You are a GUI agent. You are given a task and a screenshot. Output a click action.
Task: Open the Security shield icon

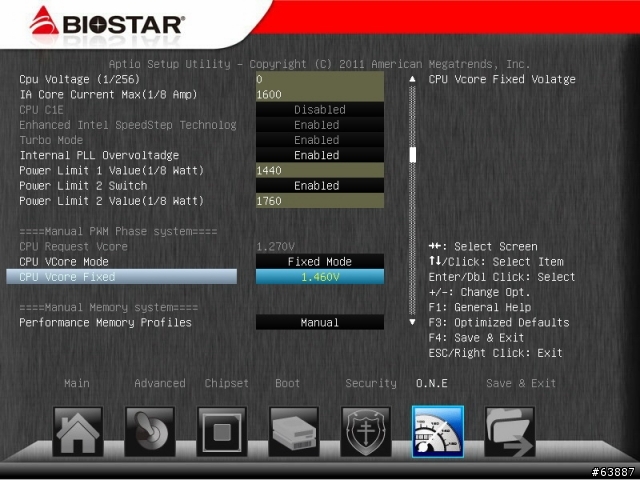(x=366, y=431)
